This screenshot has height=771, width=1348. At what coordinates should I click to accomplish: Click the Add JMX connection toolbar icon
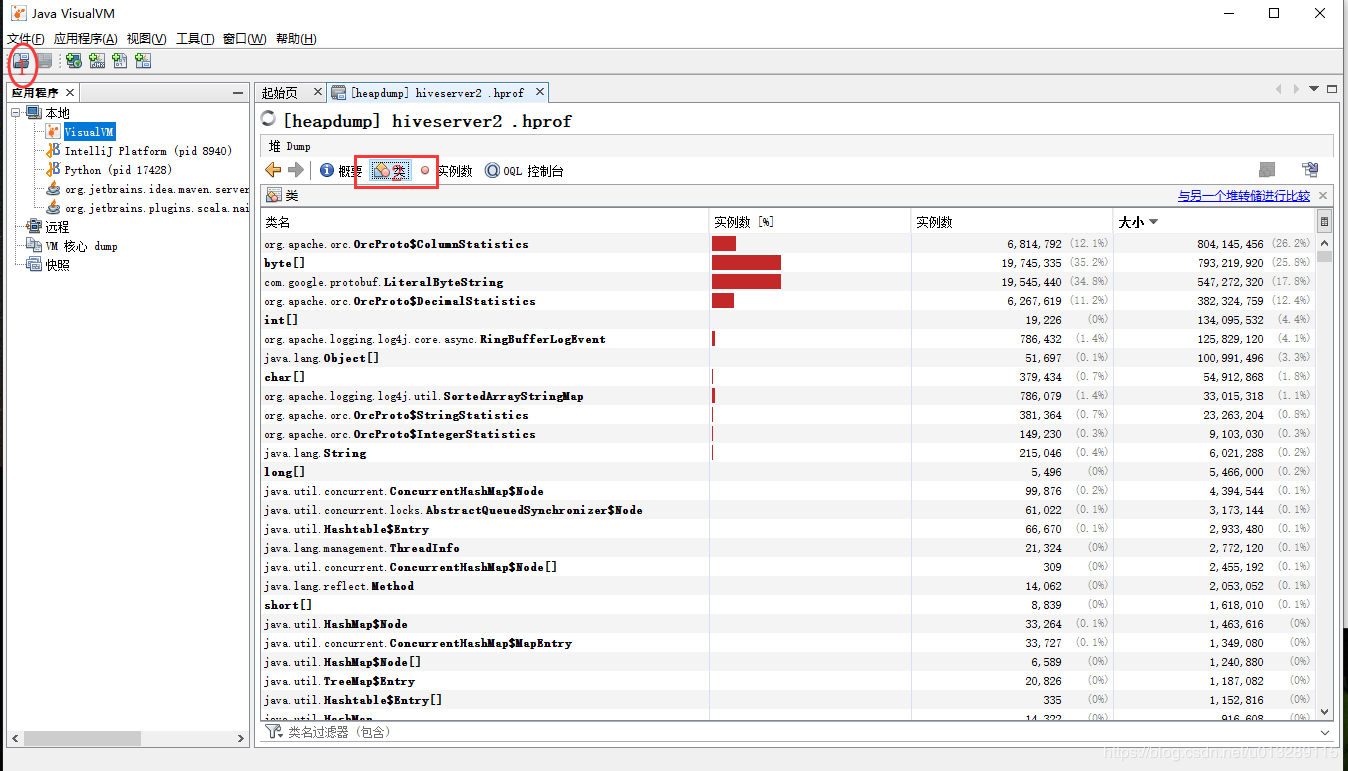coord(97,61)
